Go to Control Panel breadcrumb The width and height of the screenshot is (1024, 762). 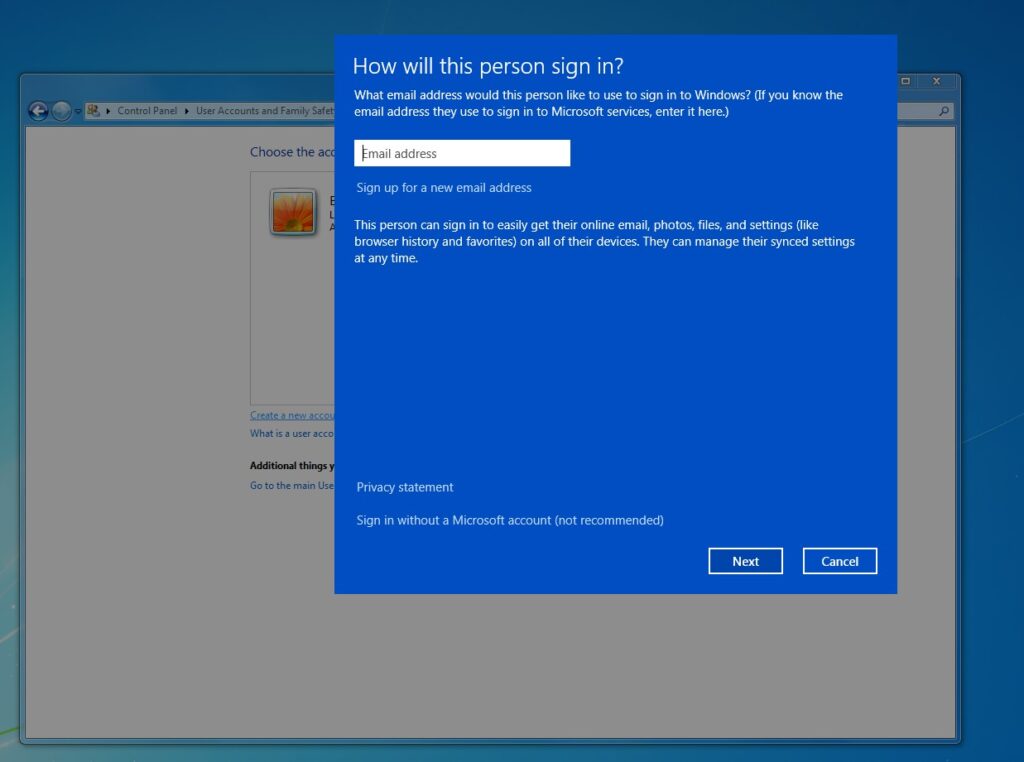[147, 111]
